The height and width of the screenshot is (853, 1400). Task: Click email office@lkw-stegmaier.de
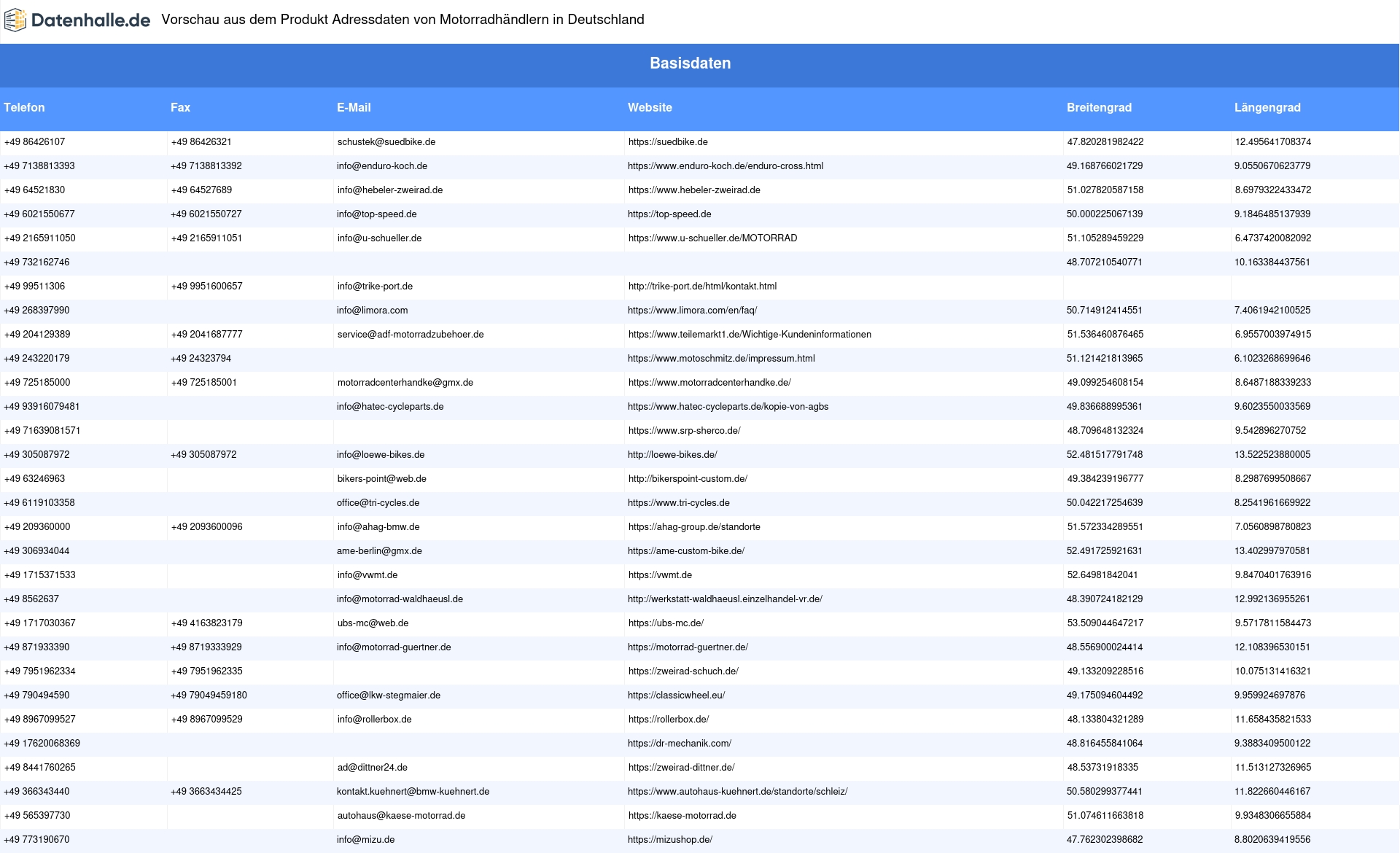[x=389, y=696]
